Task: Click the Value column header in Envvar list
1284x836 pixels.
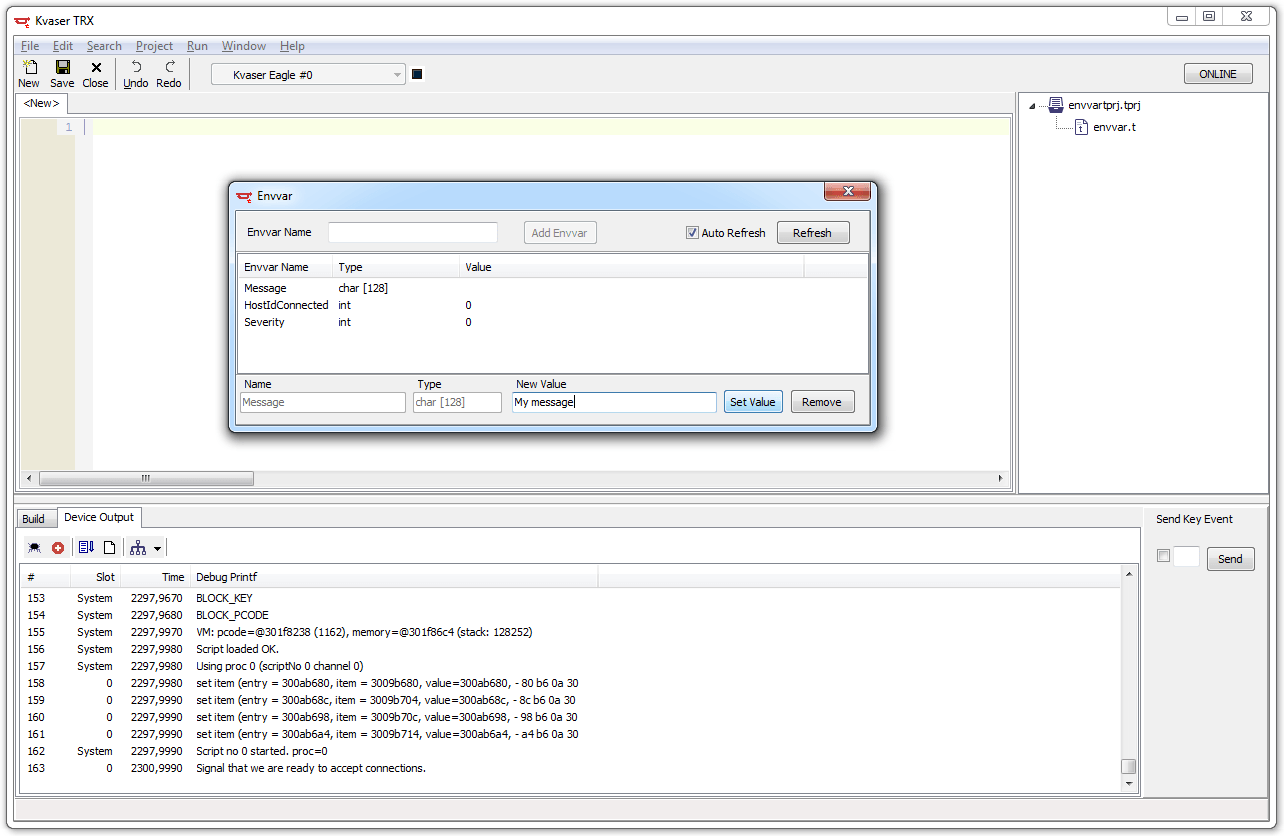Action: (x=632, y=267)
